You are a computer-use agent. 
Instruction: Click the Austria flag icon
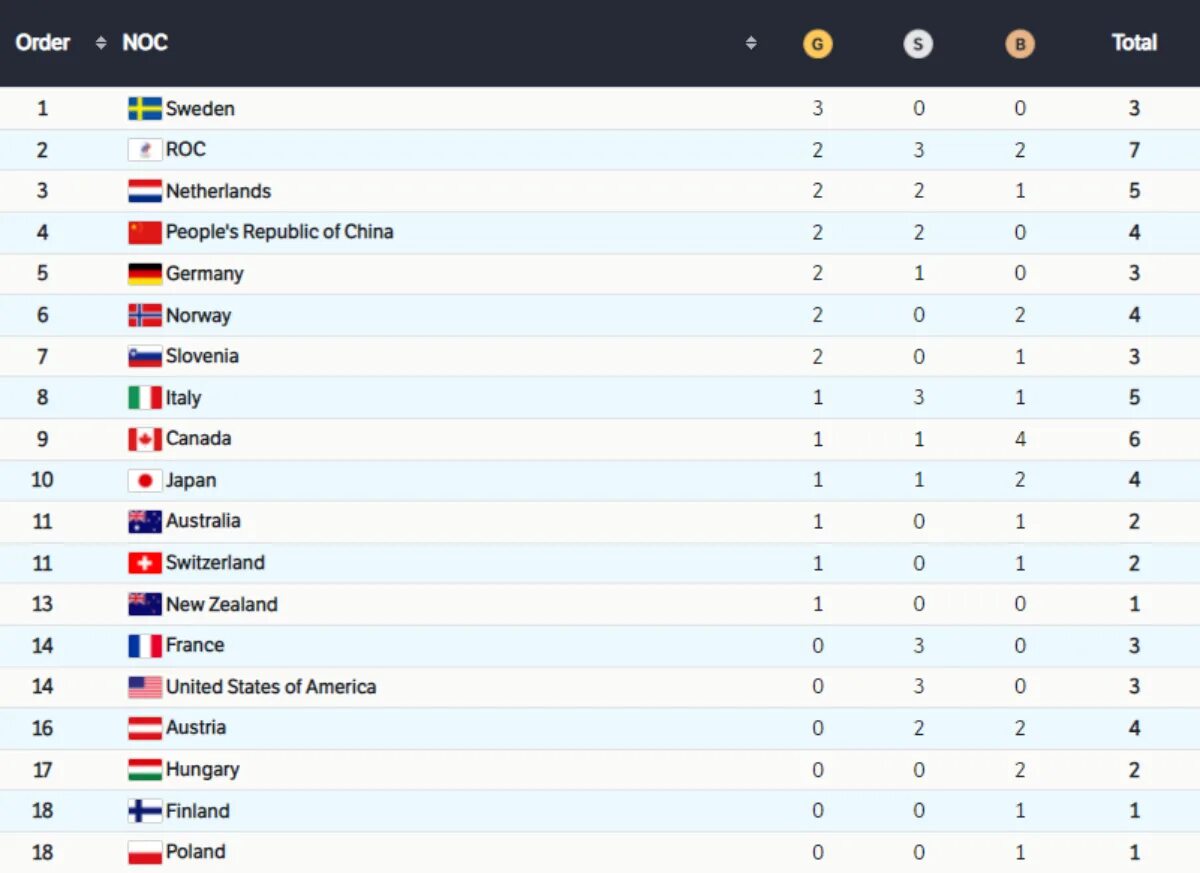point(145,728)
